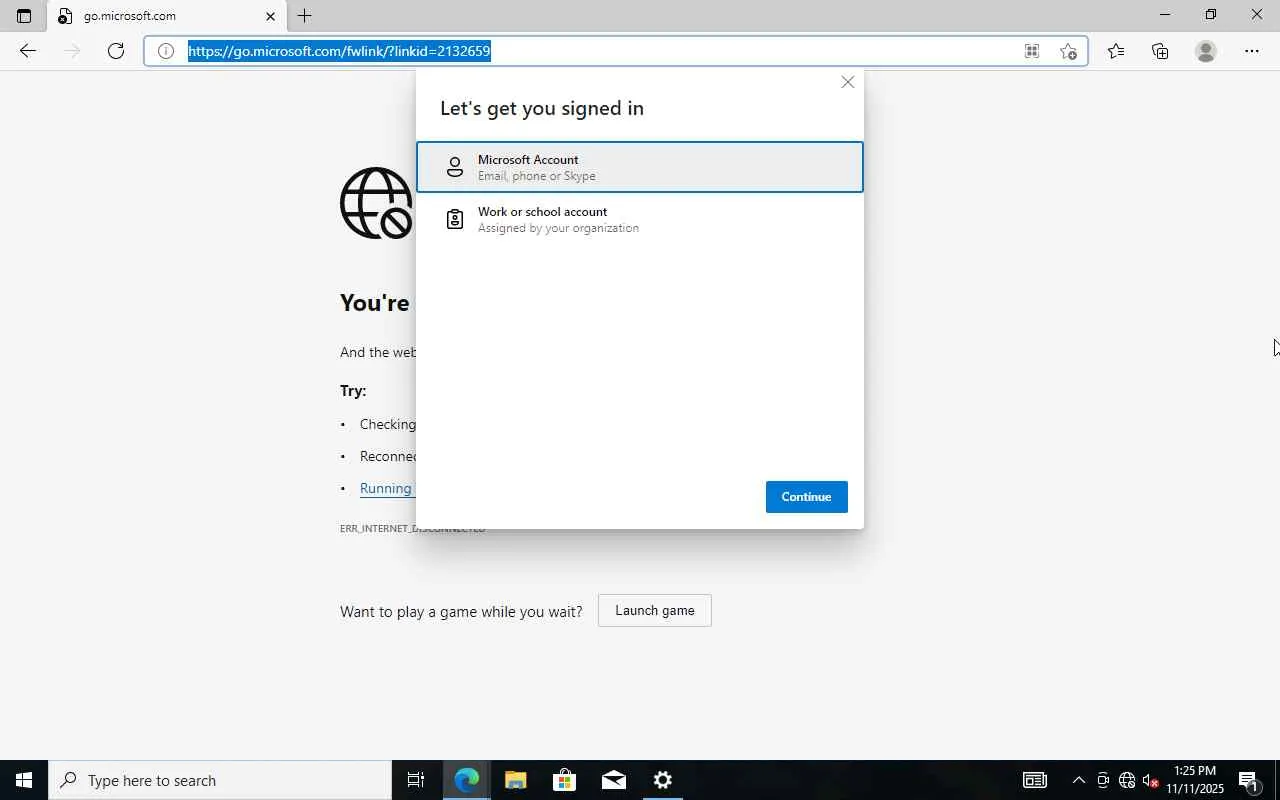Open the notification center icon

1249,780
